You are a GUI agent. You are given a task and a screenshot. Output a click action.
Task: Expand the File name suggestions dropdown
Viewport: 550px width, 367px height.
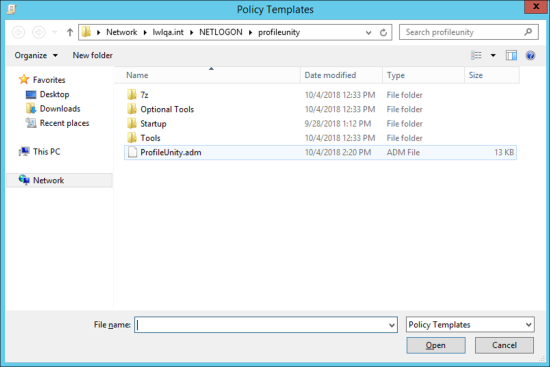pos(392,325)
